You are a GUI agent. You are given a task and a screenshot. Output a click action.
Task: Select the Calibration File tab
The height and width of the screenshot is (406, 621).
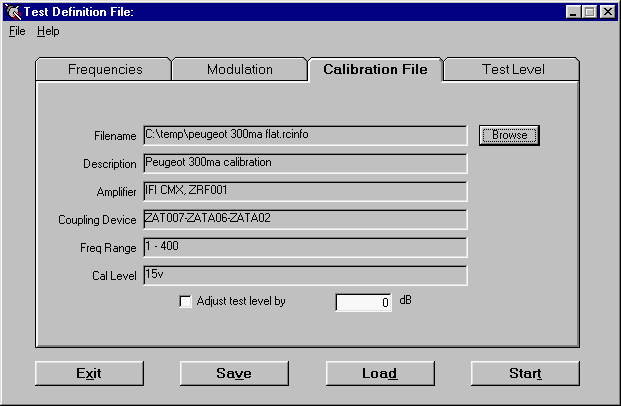coord(375,70)
